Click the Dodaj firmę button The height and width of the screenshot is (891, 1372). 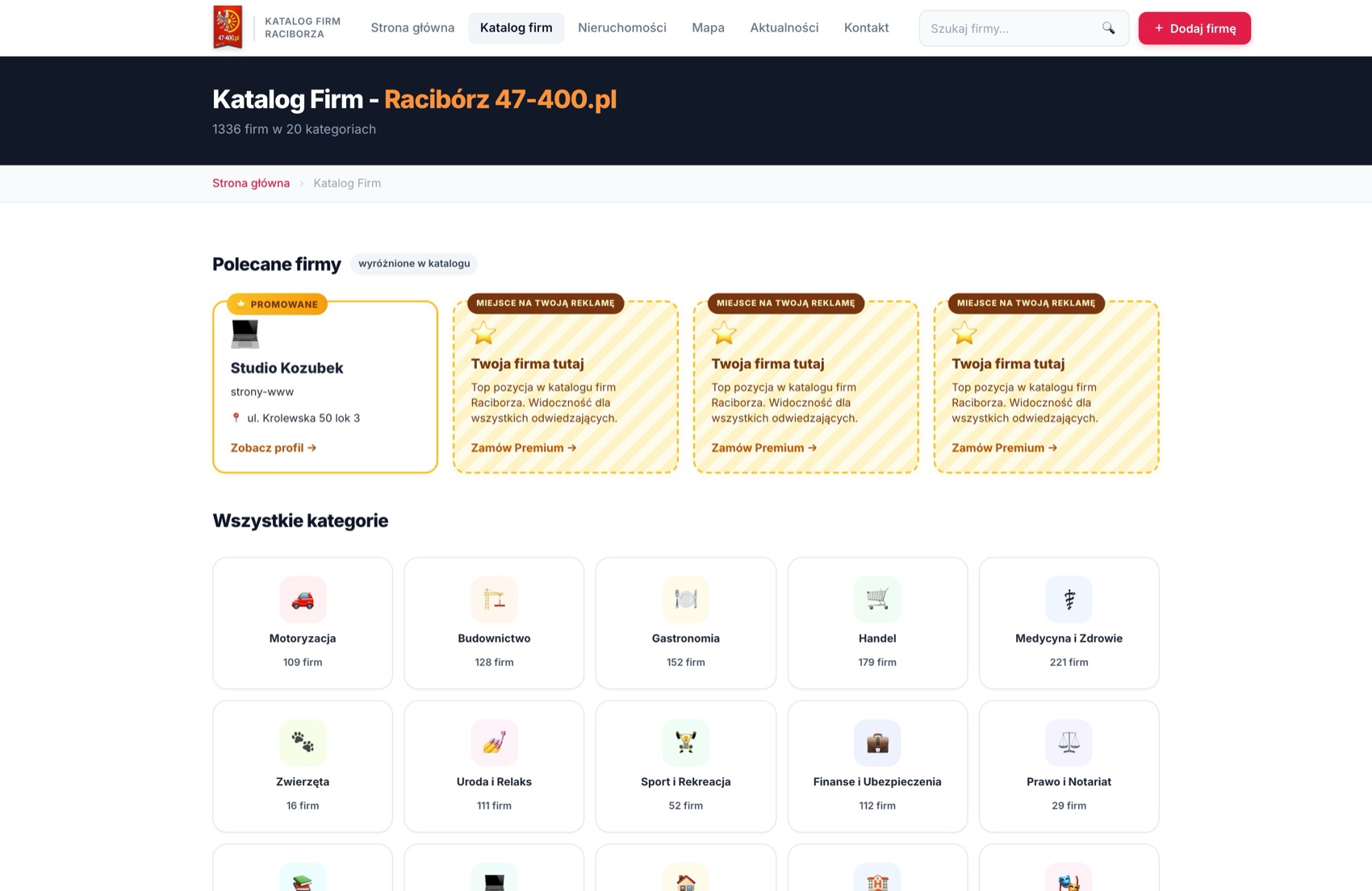(1194, 28)
